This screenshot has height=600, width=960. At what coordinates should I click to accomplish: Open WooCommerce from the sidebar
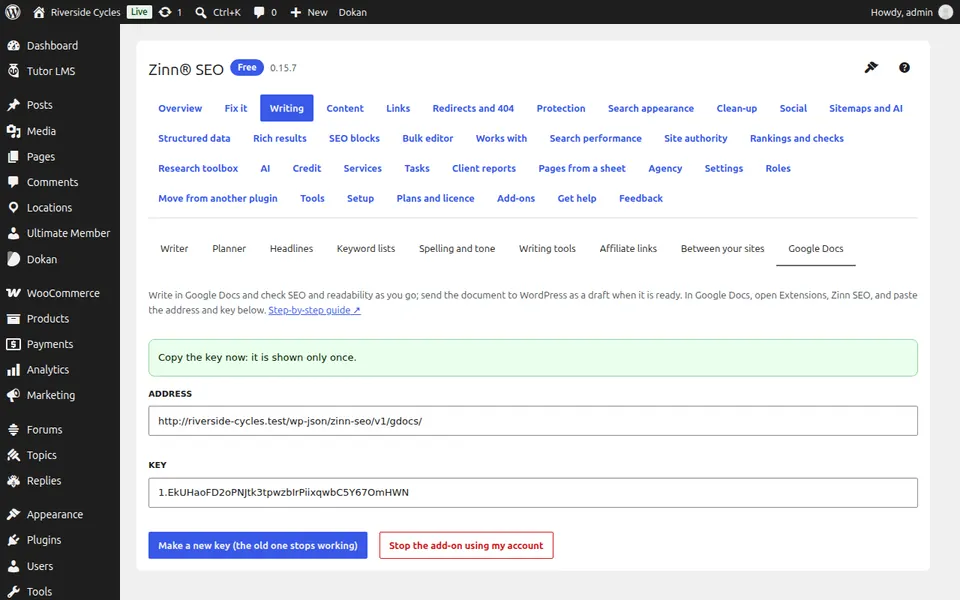[60, 293]
